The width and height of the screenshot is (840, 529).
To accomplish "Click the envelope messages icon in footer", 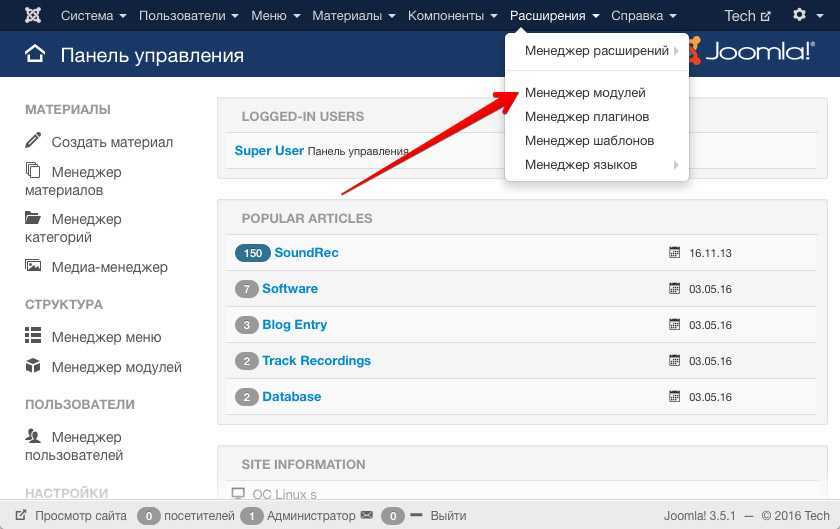I will [x=367, y=516].
